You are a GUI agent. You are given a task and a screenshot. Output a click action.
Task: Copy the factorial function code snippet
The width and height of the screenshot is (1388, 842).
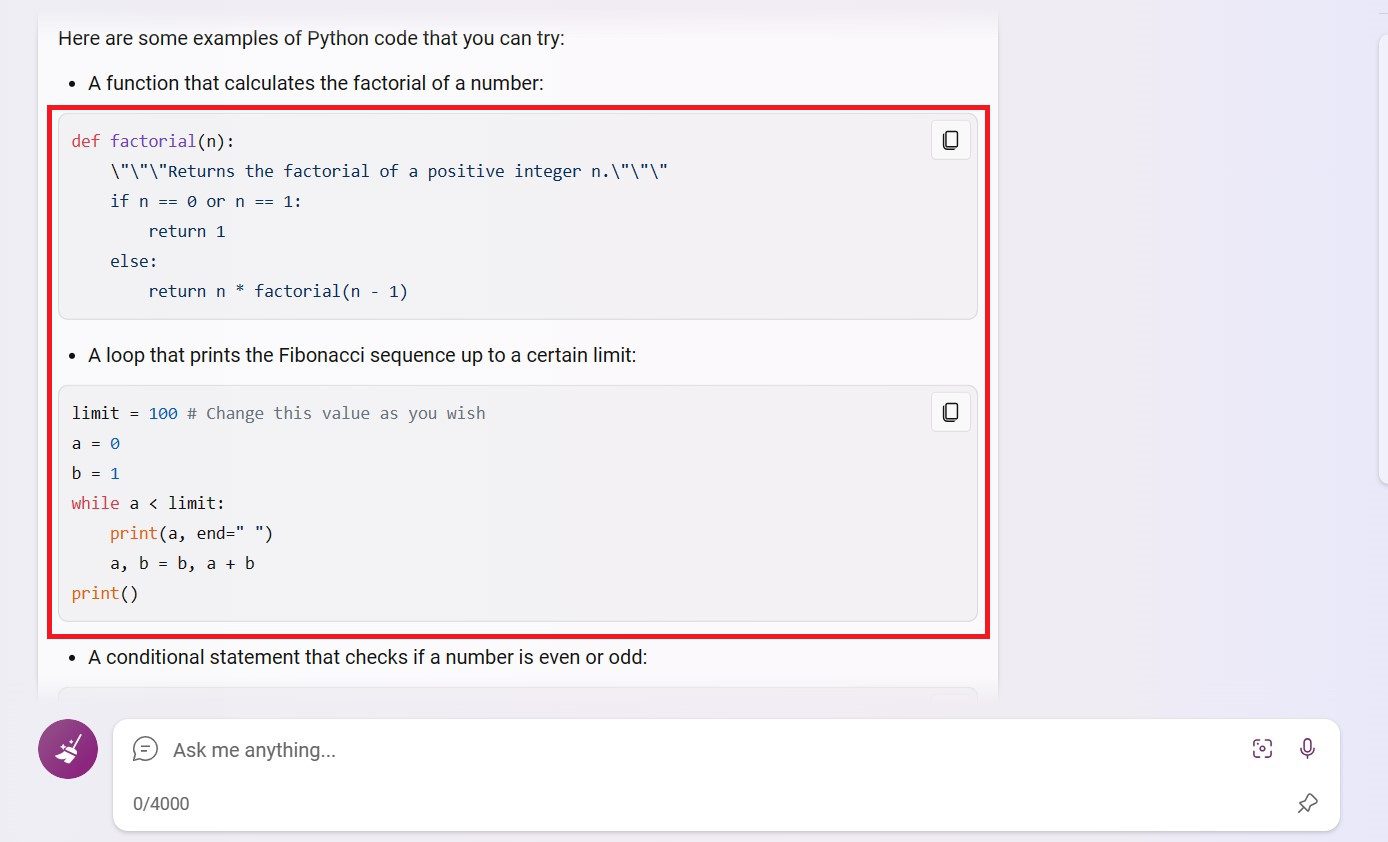tap(949, 140)
